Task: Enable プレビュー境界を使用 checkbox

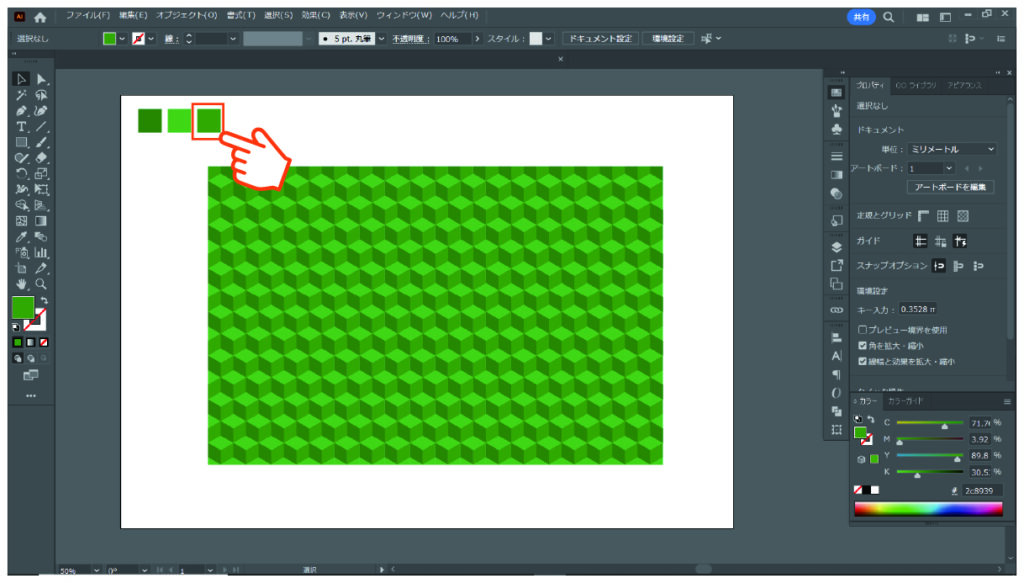Action: point(863,330)
